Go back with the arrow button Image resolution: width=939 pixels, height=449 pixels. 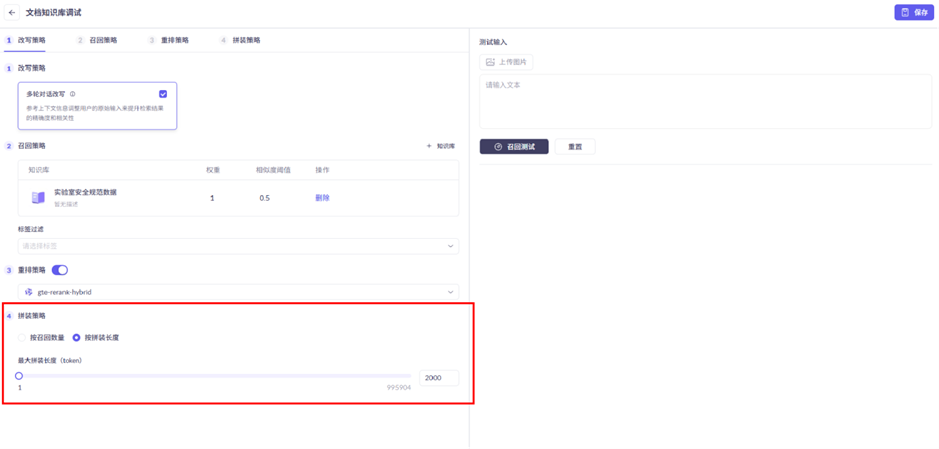click(13, 13)
